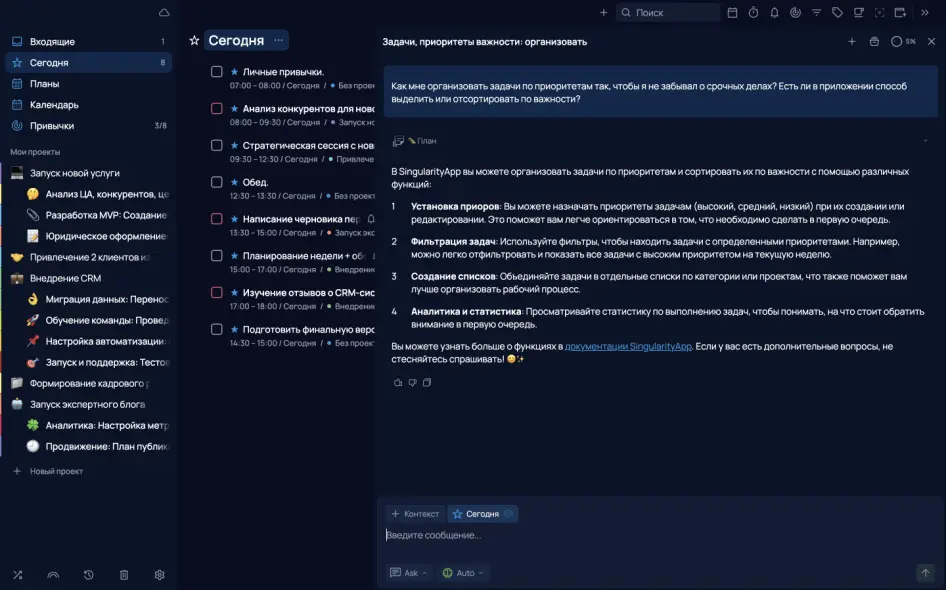Click the 'Контекст' add button
Viewport: 946px width, 590px height.
tap(415, 514)
